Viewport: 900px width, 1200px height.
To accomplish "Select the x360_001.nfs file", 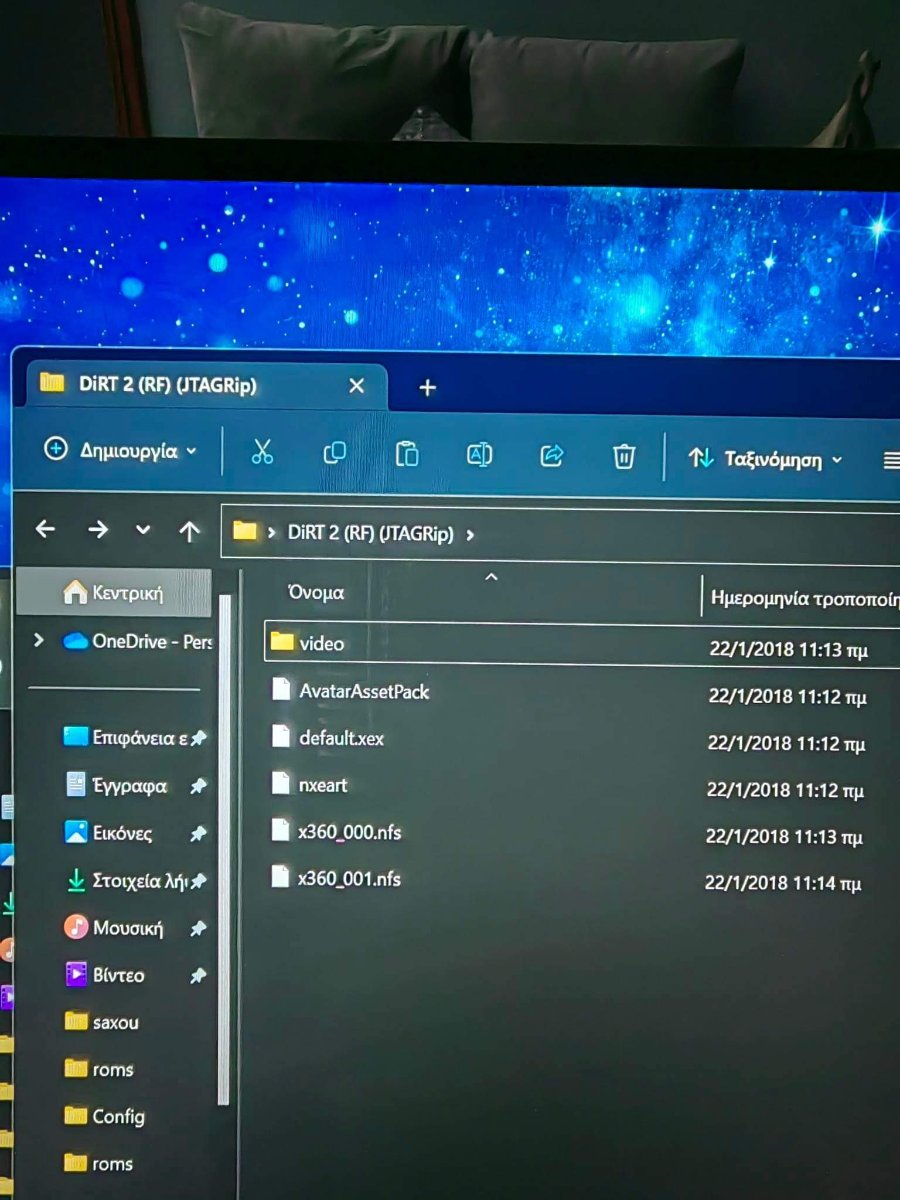I will 349,879.
